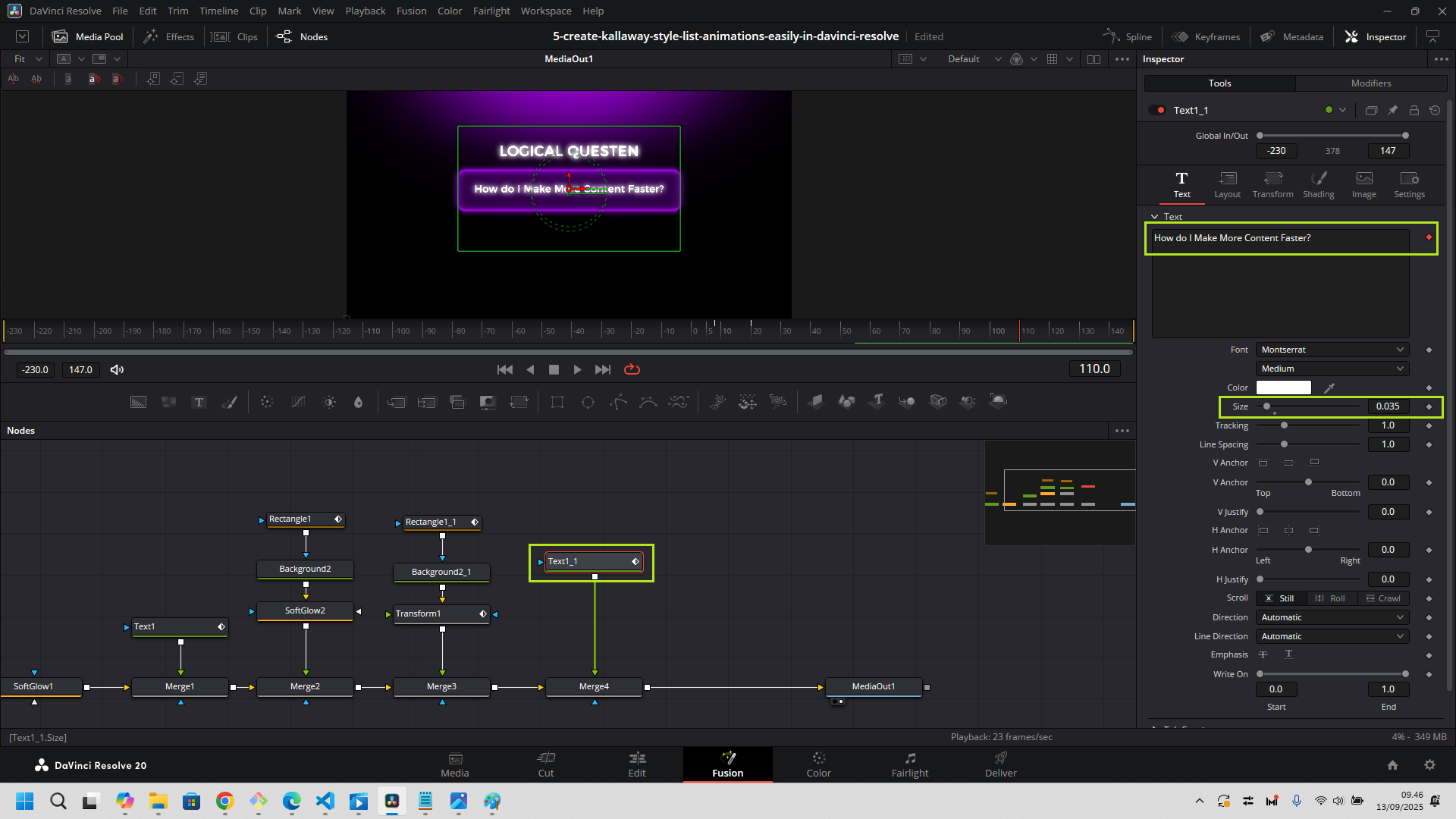The width and height of the screenshot is (1456, 819).
Task: Open the Font family dropdown
Action: click(x=1332, y=350)
